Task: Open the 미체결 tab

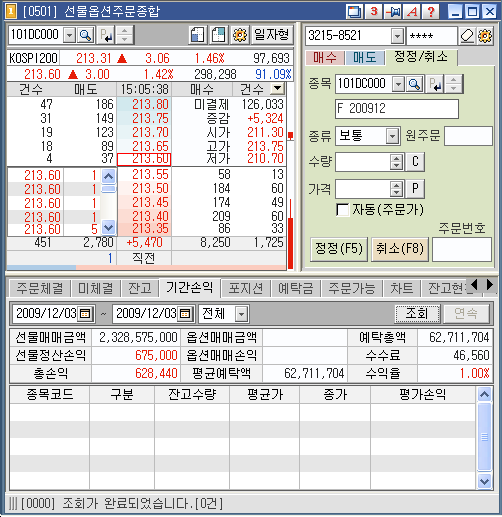Action: (x=96, y=288)
